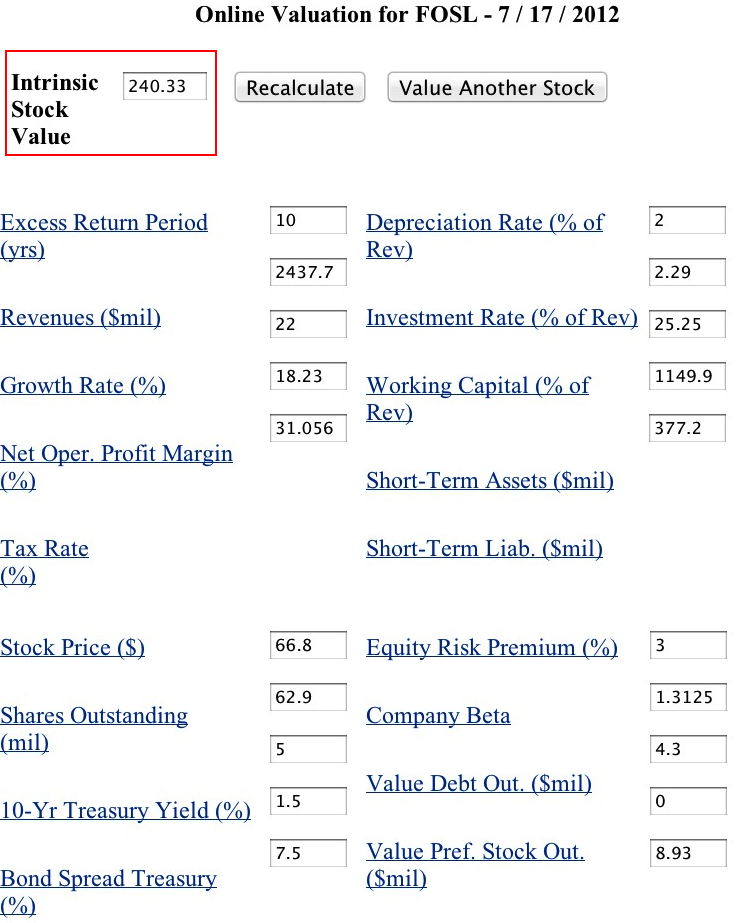Click the Investment Rate (% of Rev) link
The image size is (737, 923).
click(501, 318)
